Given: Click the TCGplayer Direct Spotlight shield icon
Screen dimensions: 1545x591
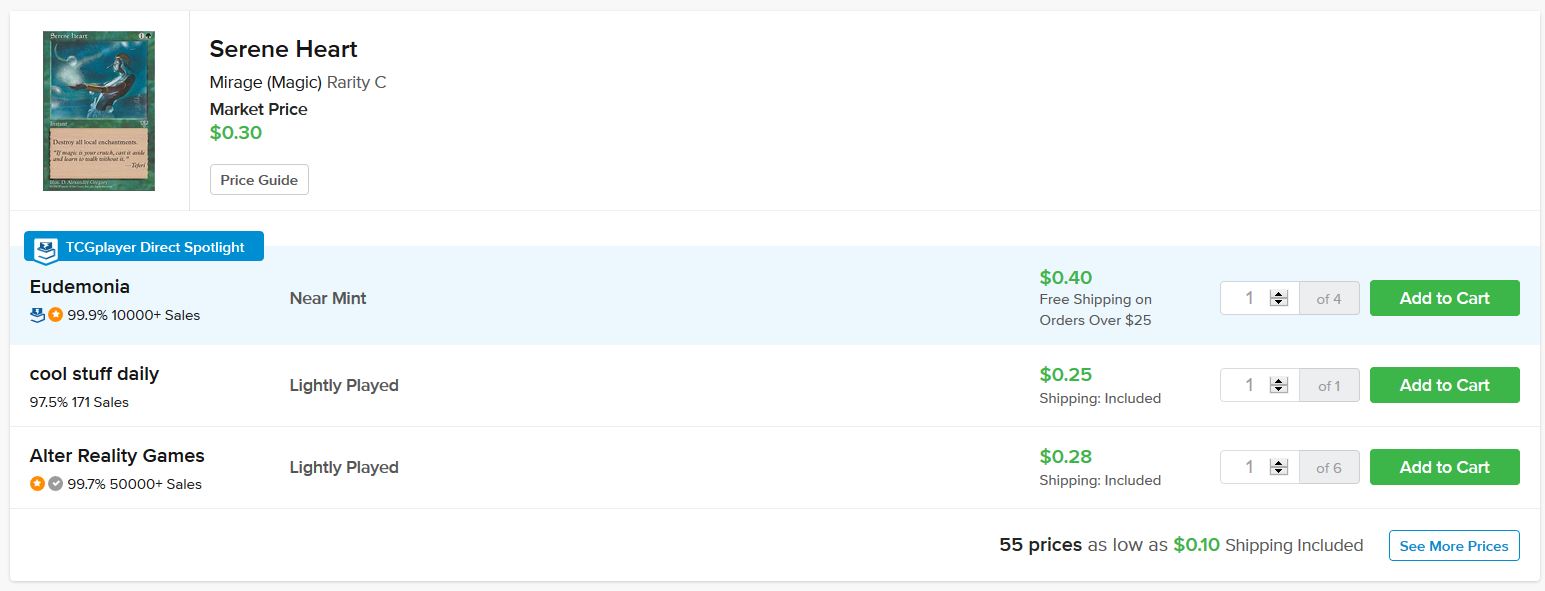Looking at the screenshot, I should click(46, 249).
